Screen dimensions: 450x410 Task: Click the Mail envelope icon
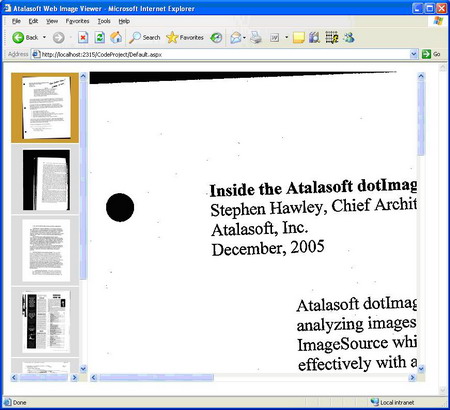tap(236, 38)
